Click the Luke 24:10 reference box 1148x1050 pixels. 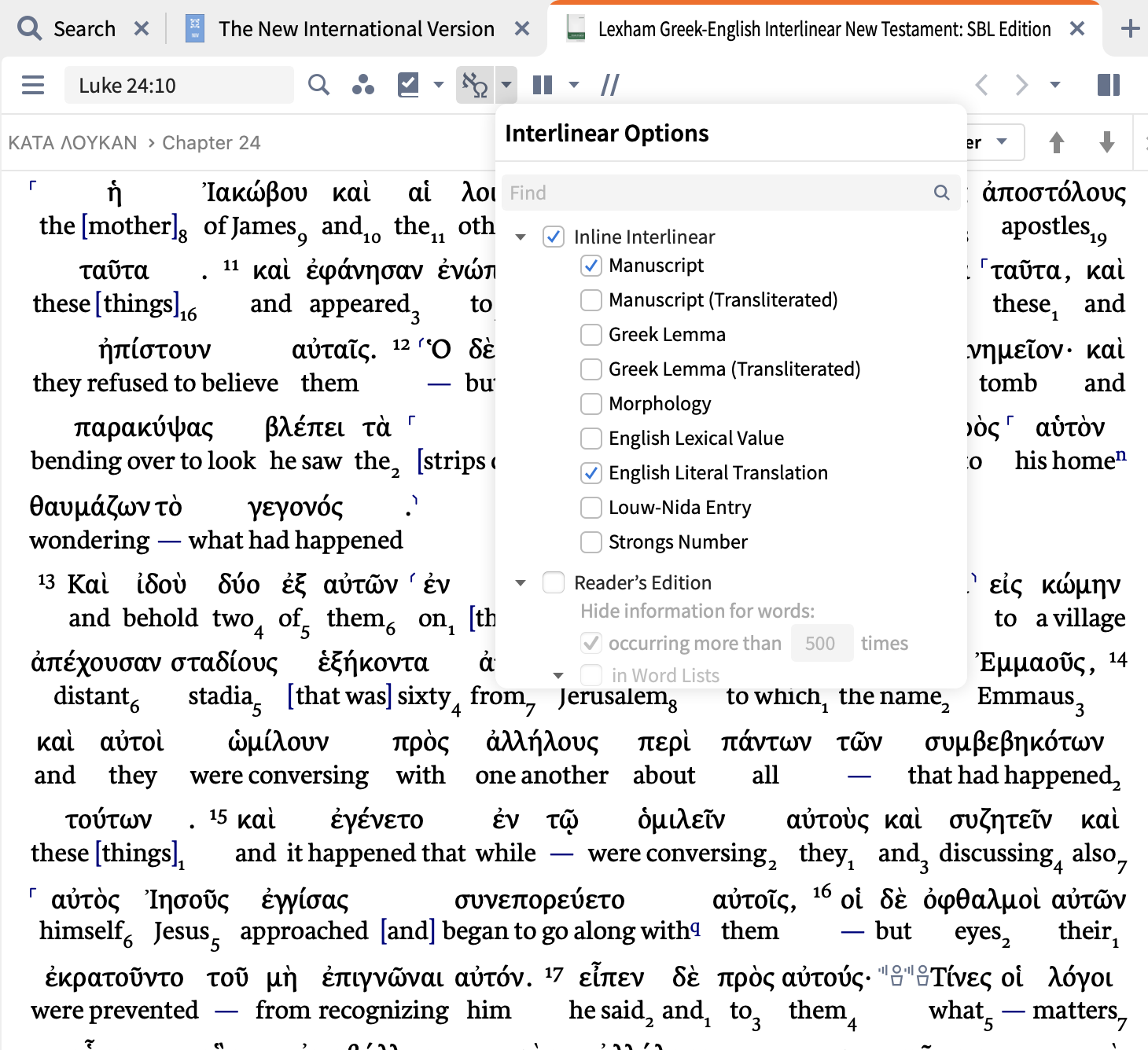pyautogui.click(x=179, y=85)
